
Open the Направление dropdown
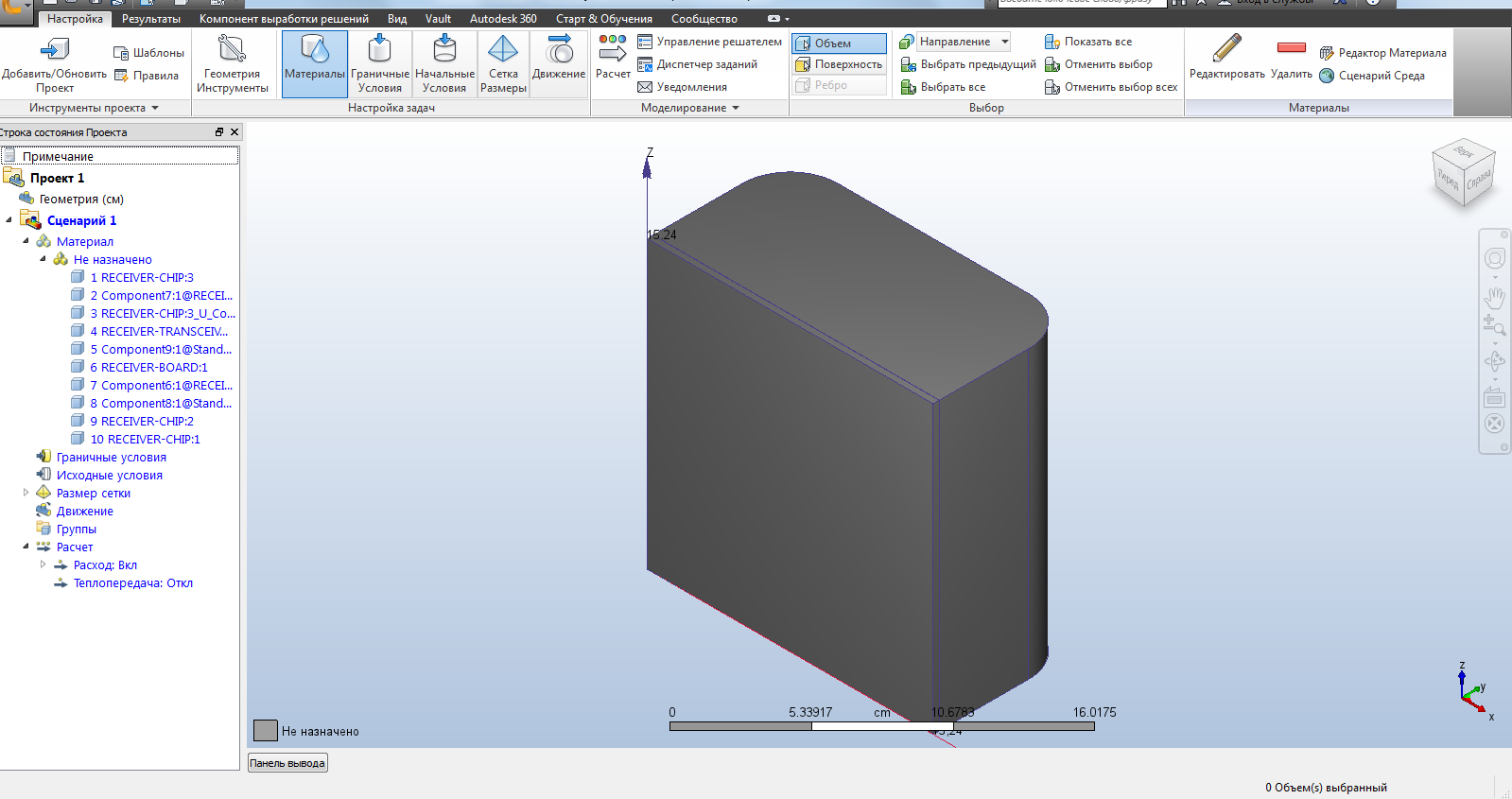point(1005,42)
